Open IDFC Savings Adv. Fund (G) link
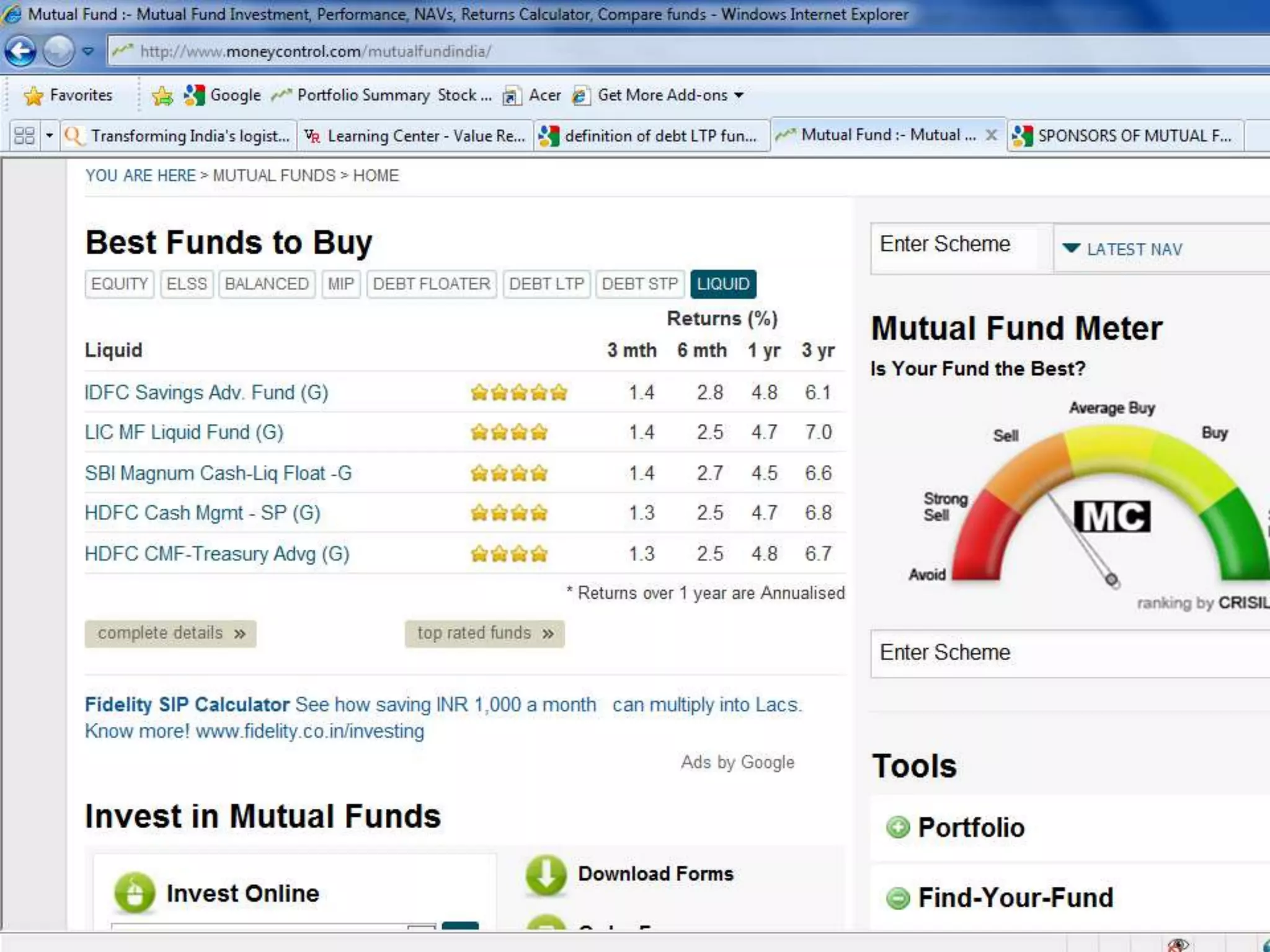The height and width of the screenshot is (952, 1270). pos(206,393)
